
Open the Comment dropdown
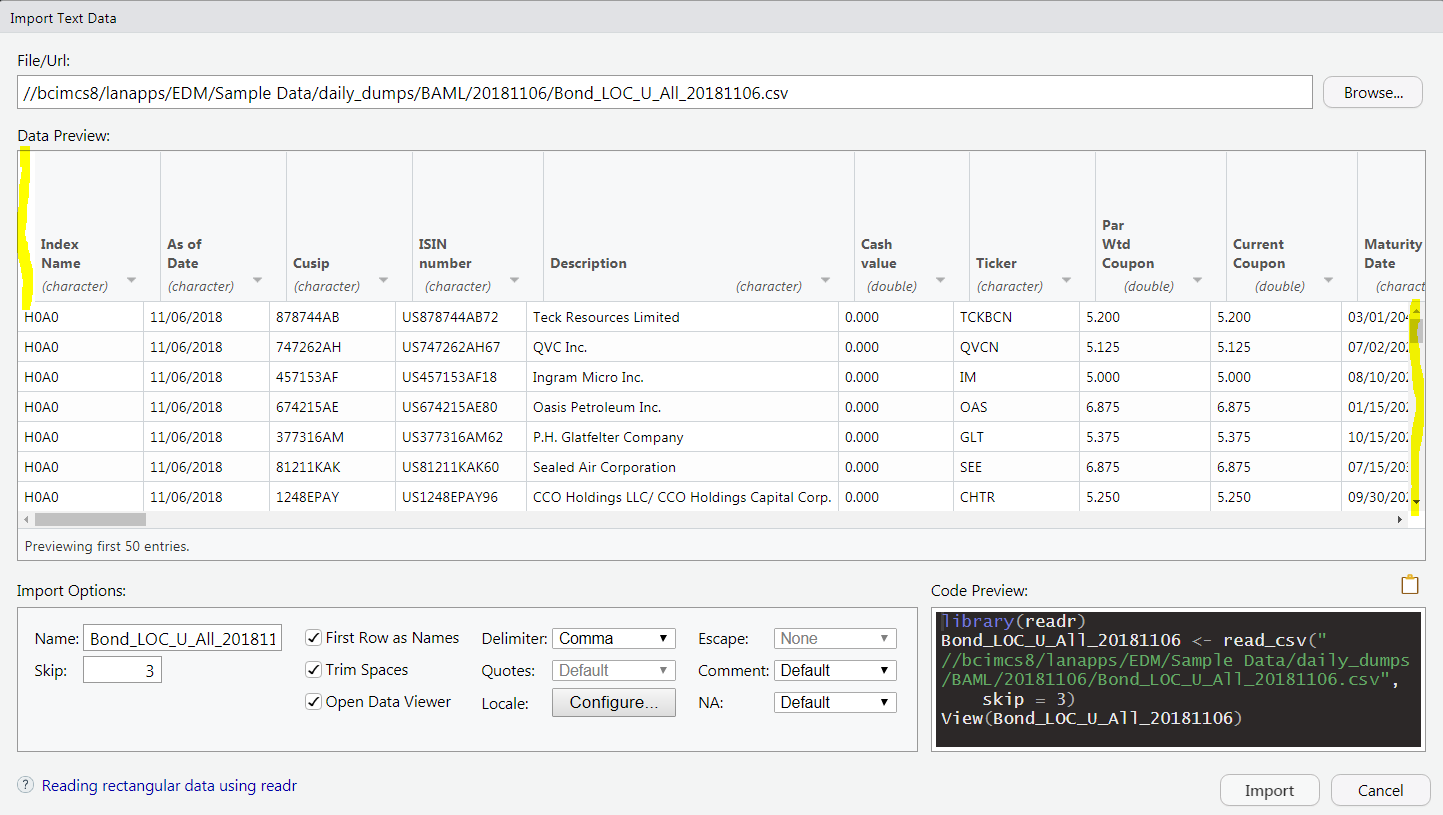coord(834,670)
